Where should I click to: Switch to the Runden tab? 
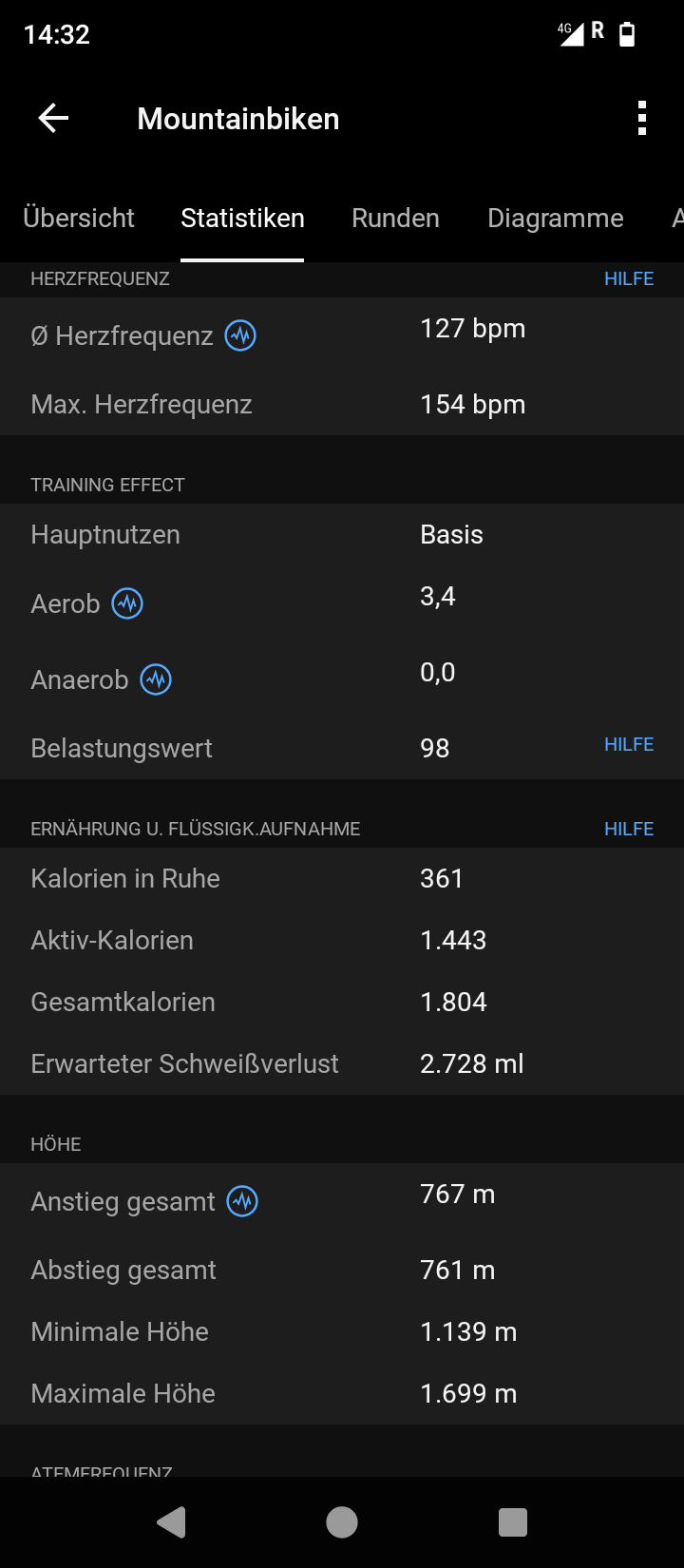(x=395, y=218)
